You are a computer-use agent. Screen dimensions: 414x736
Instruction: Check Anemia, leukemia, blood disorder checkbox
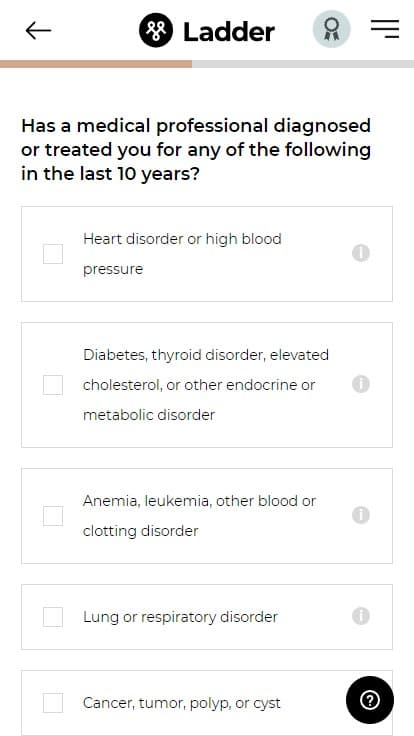(x=53, y=516)
